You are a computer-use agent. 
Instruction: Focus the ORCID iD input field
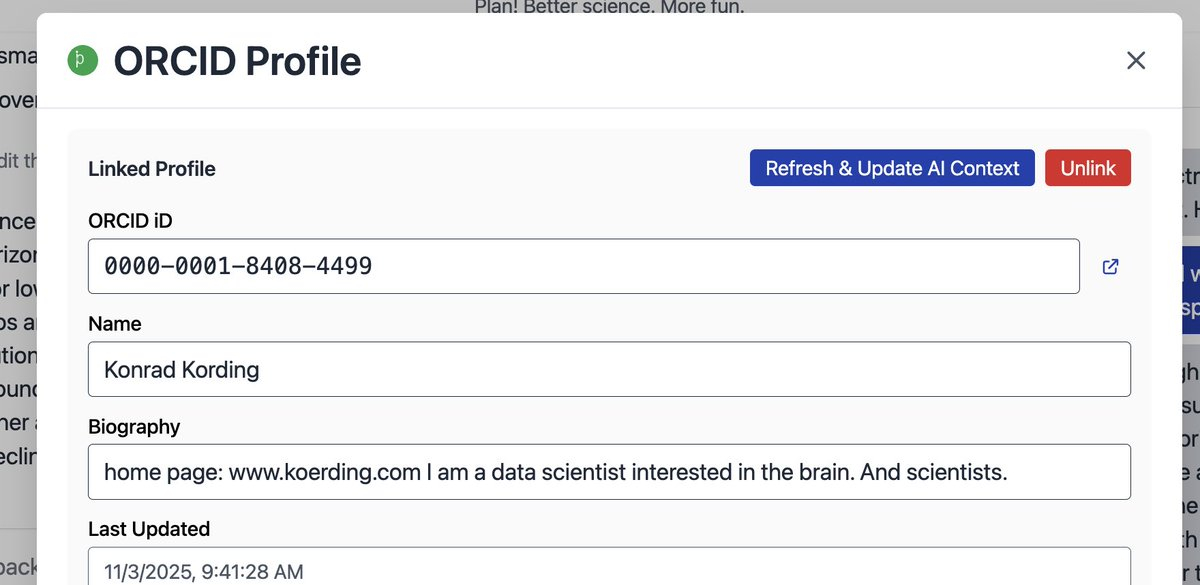(583, 266)
